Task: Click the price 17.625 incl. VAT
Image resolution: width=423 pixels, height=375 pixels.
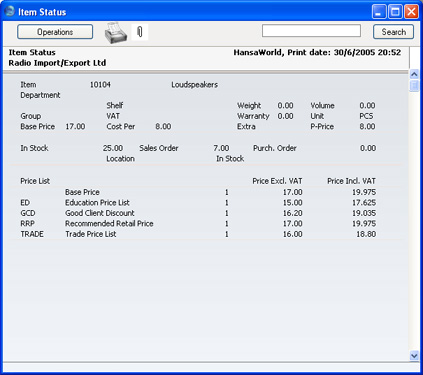Action: click(x=364, y=203)
